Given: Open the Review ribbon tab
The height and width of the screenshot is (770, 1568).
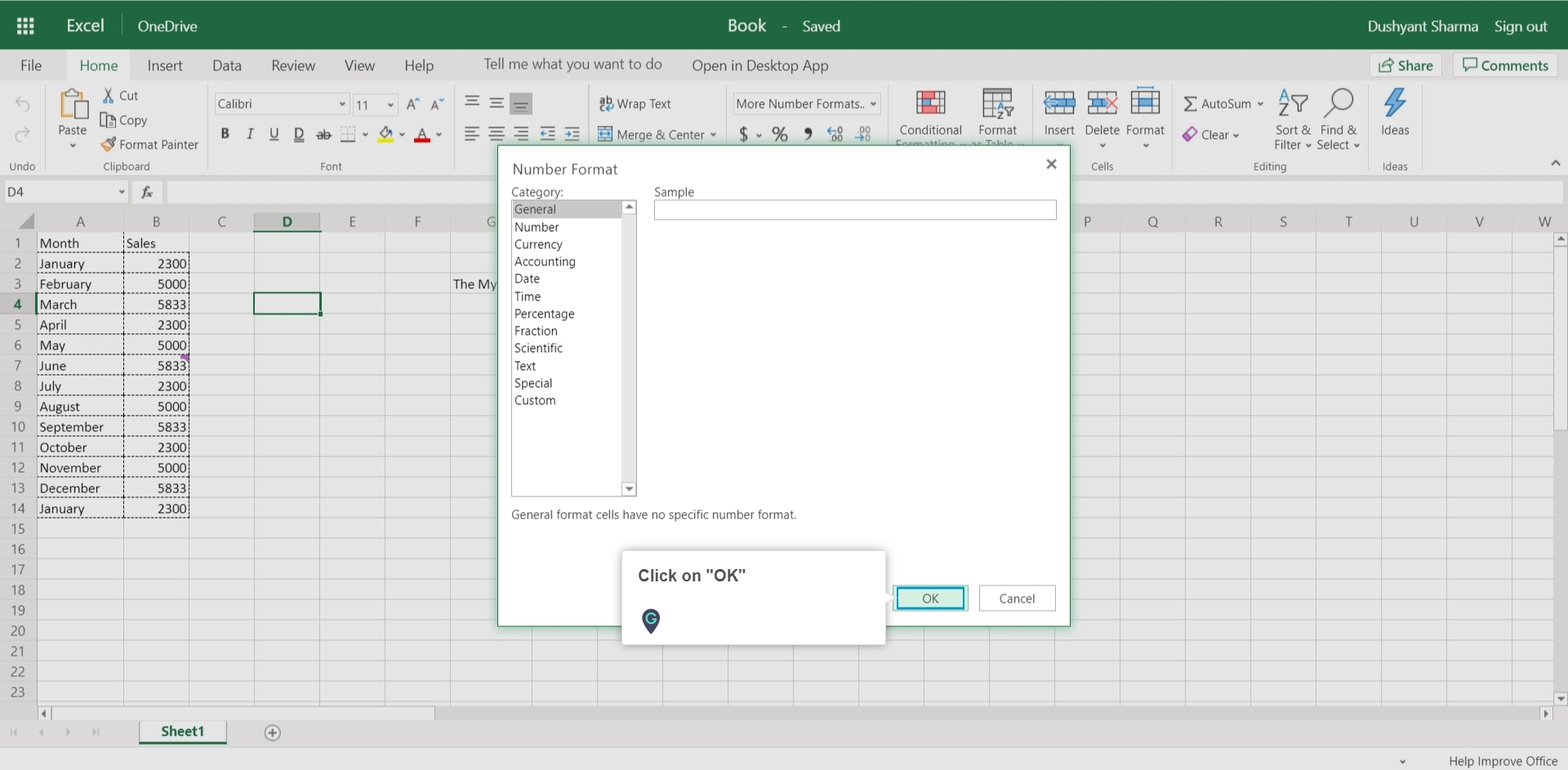Looking at the screenshot, I should [x=292, y=65].
